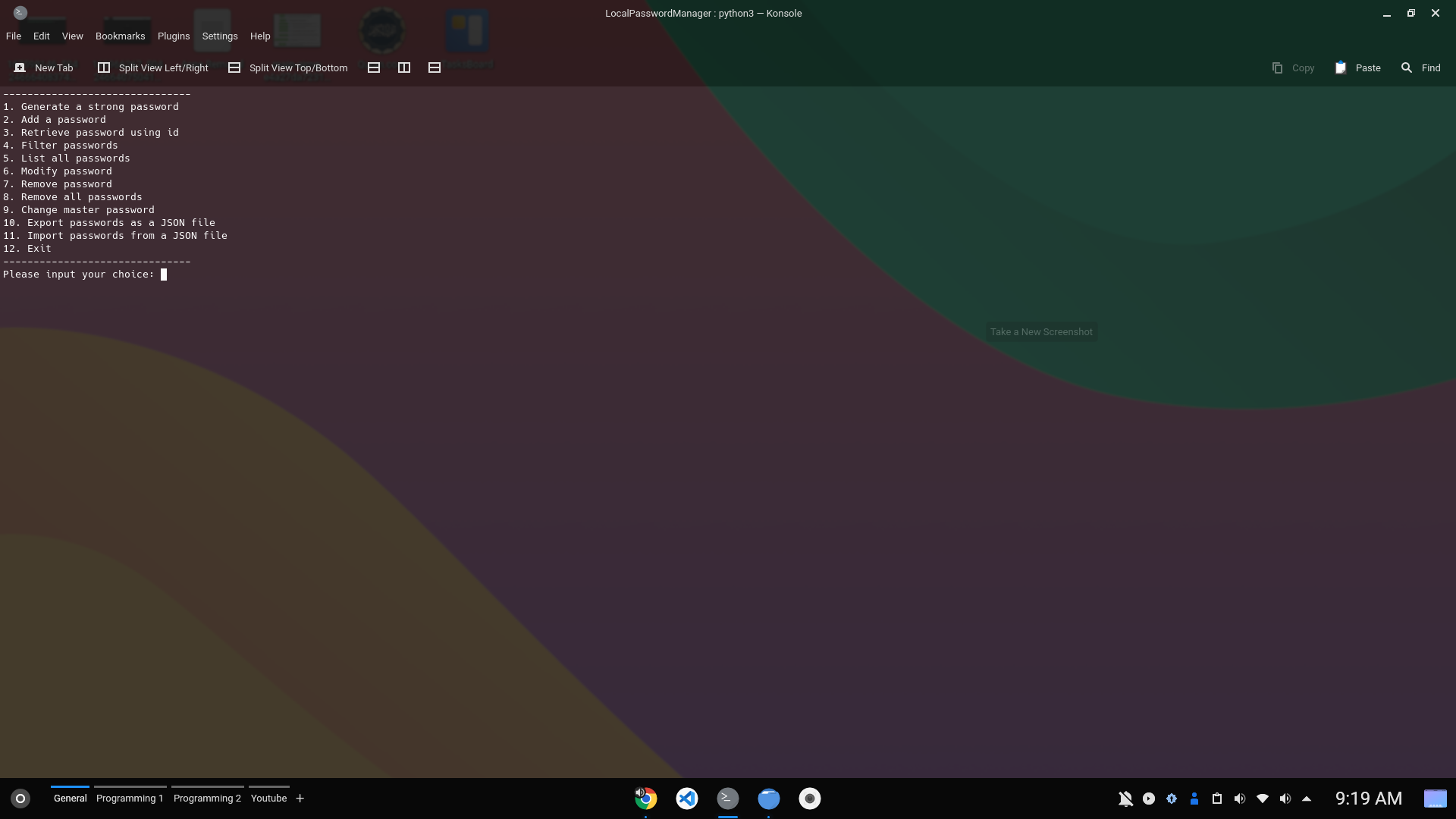Expand hidden system tray icons arrow
The height and width of the screenshot is (819, 1456).
pyautogui.click(x=1307, y=799)
